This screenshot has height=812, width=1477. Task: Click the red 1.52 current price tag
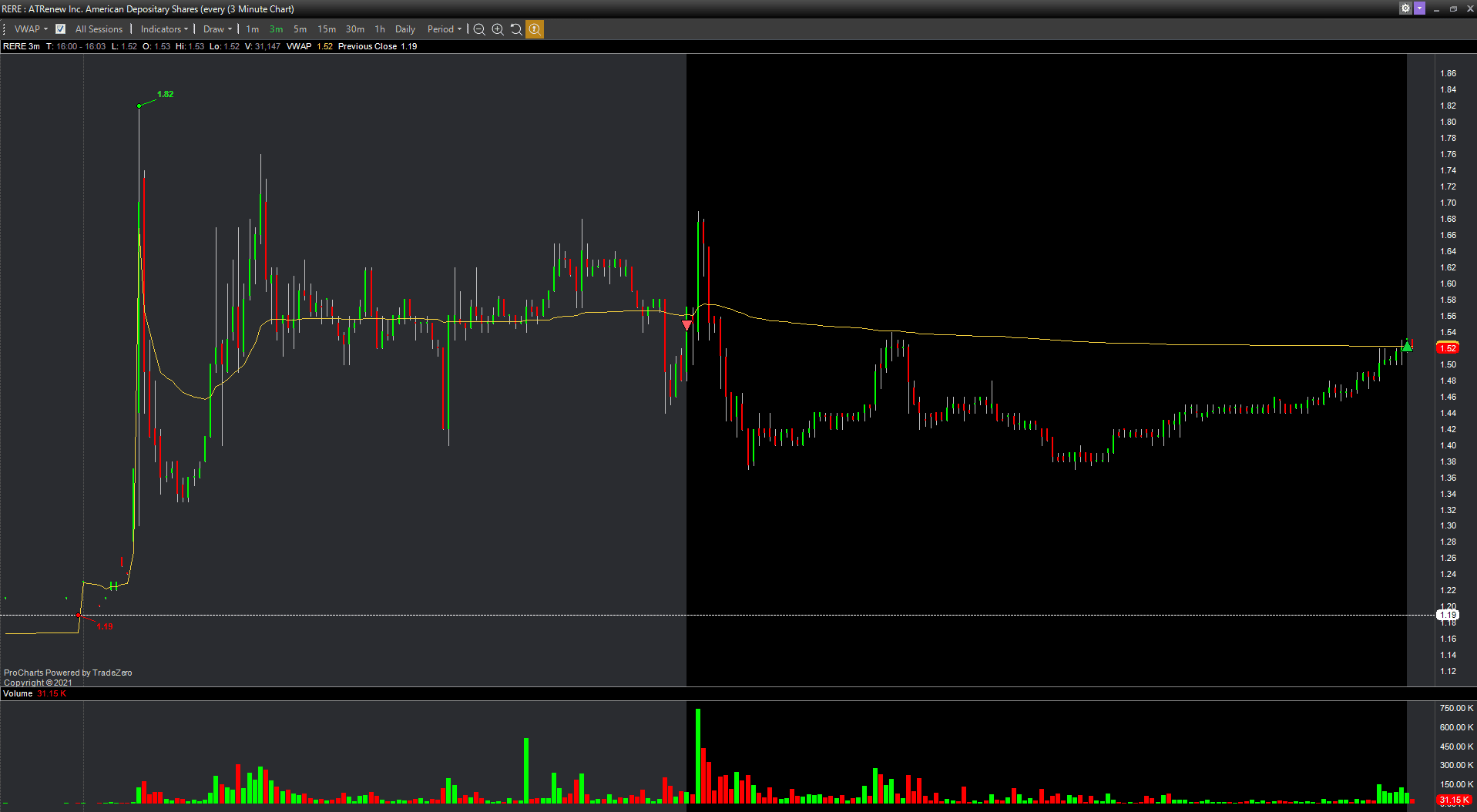(x=1448, y=348)
